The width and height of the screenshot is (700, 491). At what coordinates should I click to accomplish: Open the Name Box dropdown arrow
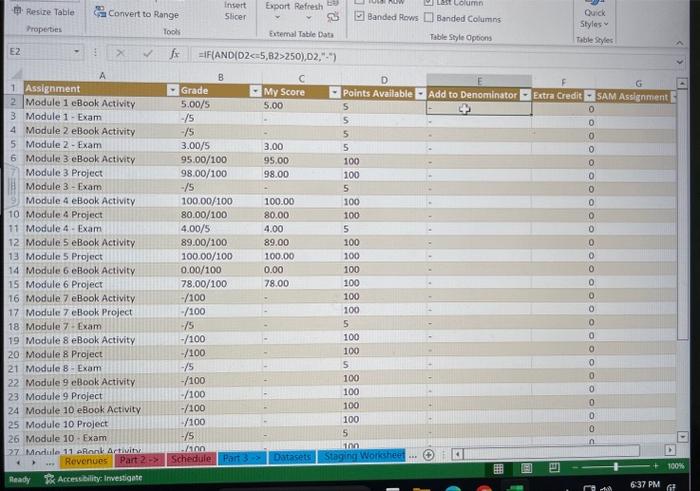77,52
